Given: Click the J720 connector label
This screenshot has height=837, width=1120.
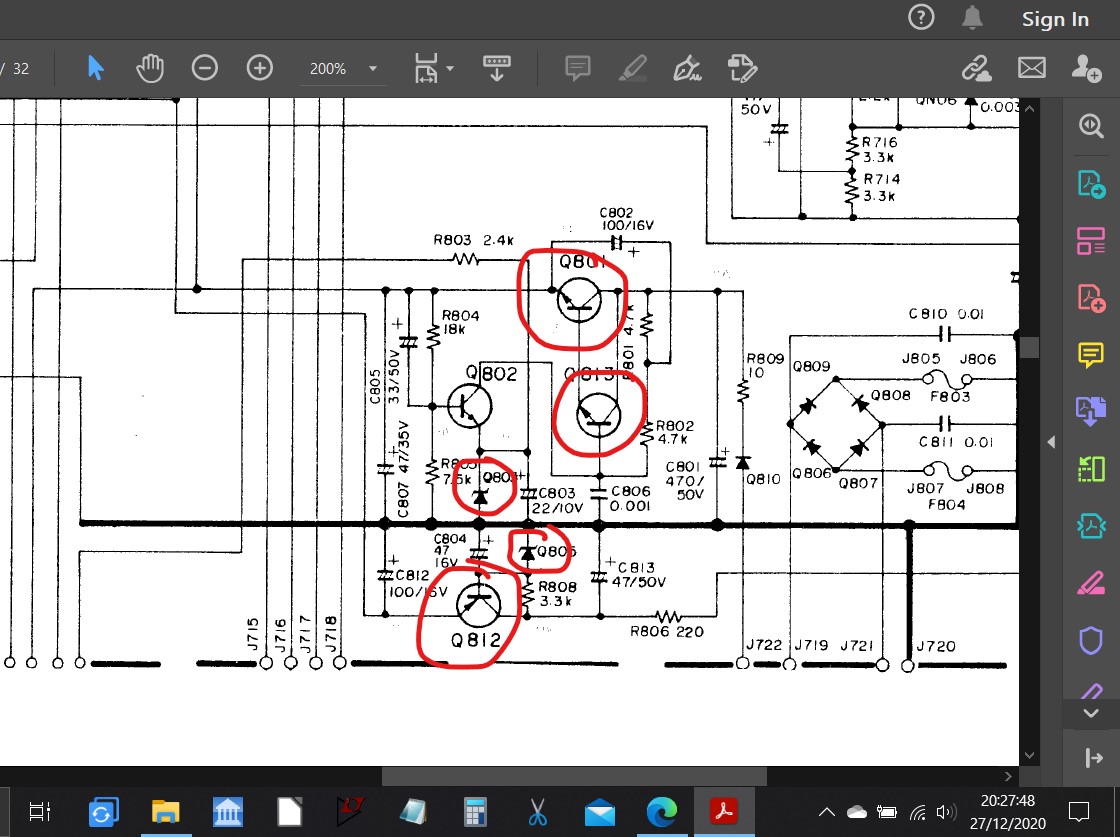Looking at the screenshot, I should pos(936,646).
